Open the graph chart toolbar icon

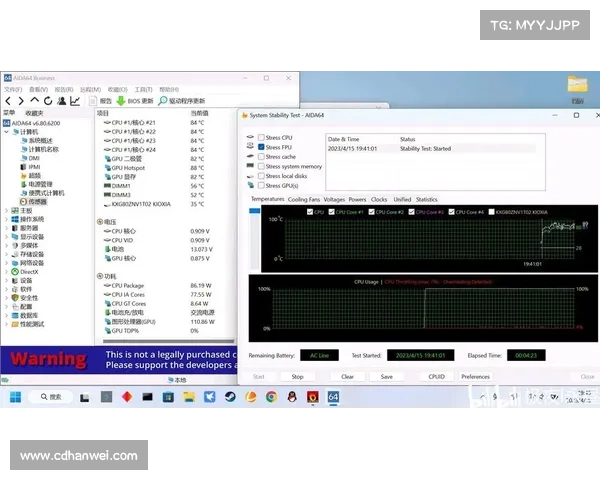75,101
